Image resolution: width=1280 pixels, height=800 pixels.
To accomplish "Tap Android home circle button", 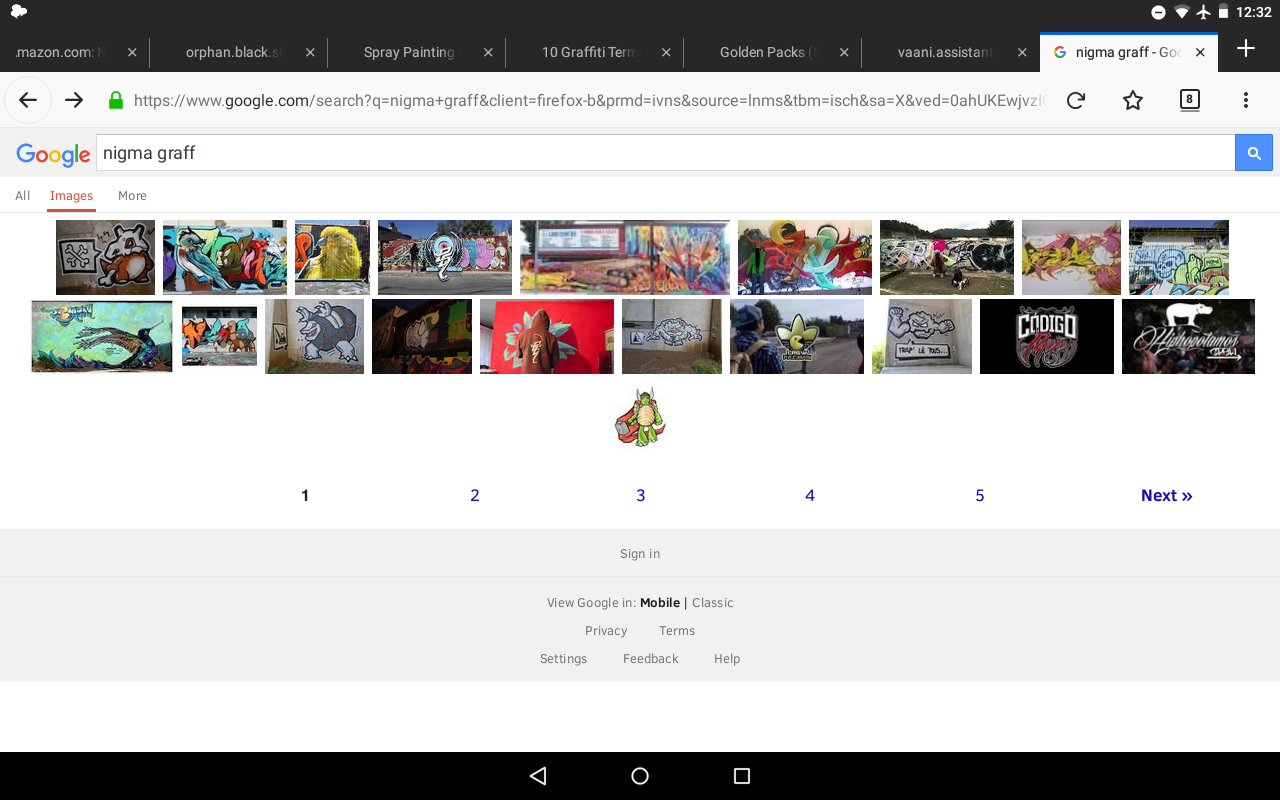I will [640, 776].
